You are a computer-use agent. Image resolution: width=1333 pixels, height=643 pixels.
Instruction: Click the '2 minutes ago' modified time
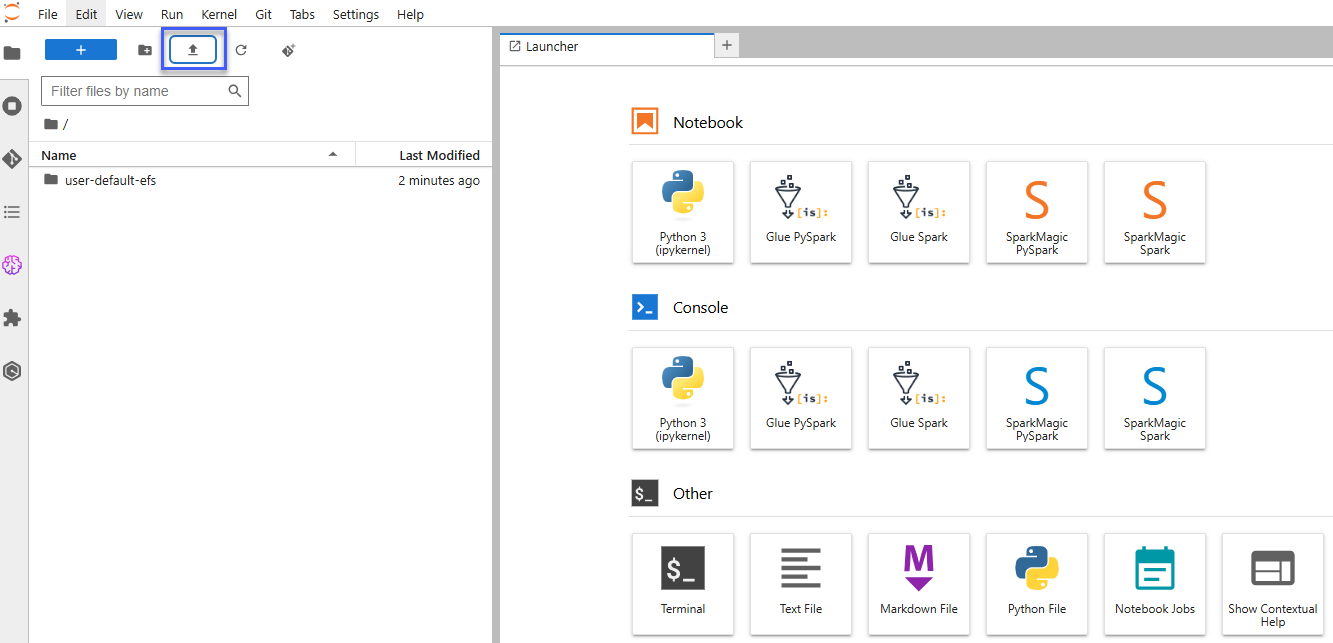(x=439, y=181)
